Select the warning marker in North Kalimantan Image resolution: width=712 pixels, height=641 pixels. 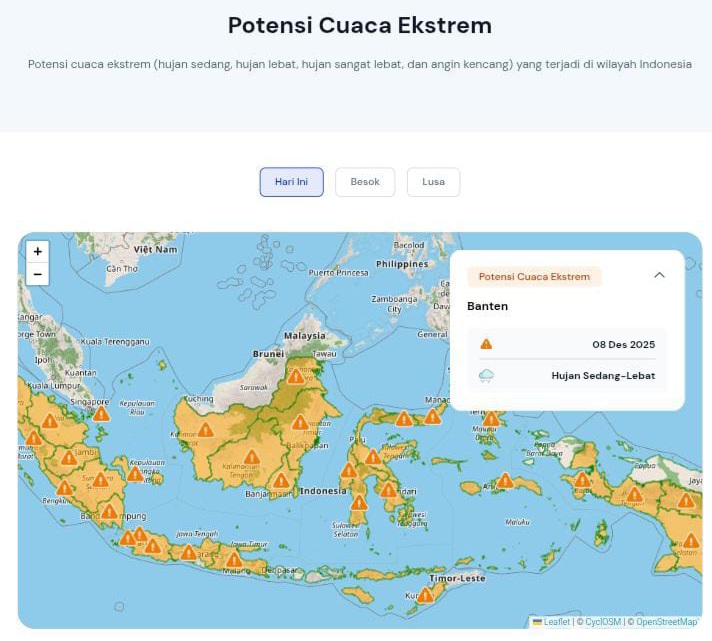click(x=296, y=376)
